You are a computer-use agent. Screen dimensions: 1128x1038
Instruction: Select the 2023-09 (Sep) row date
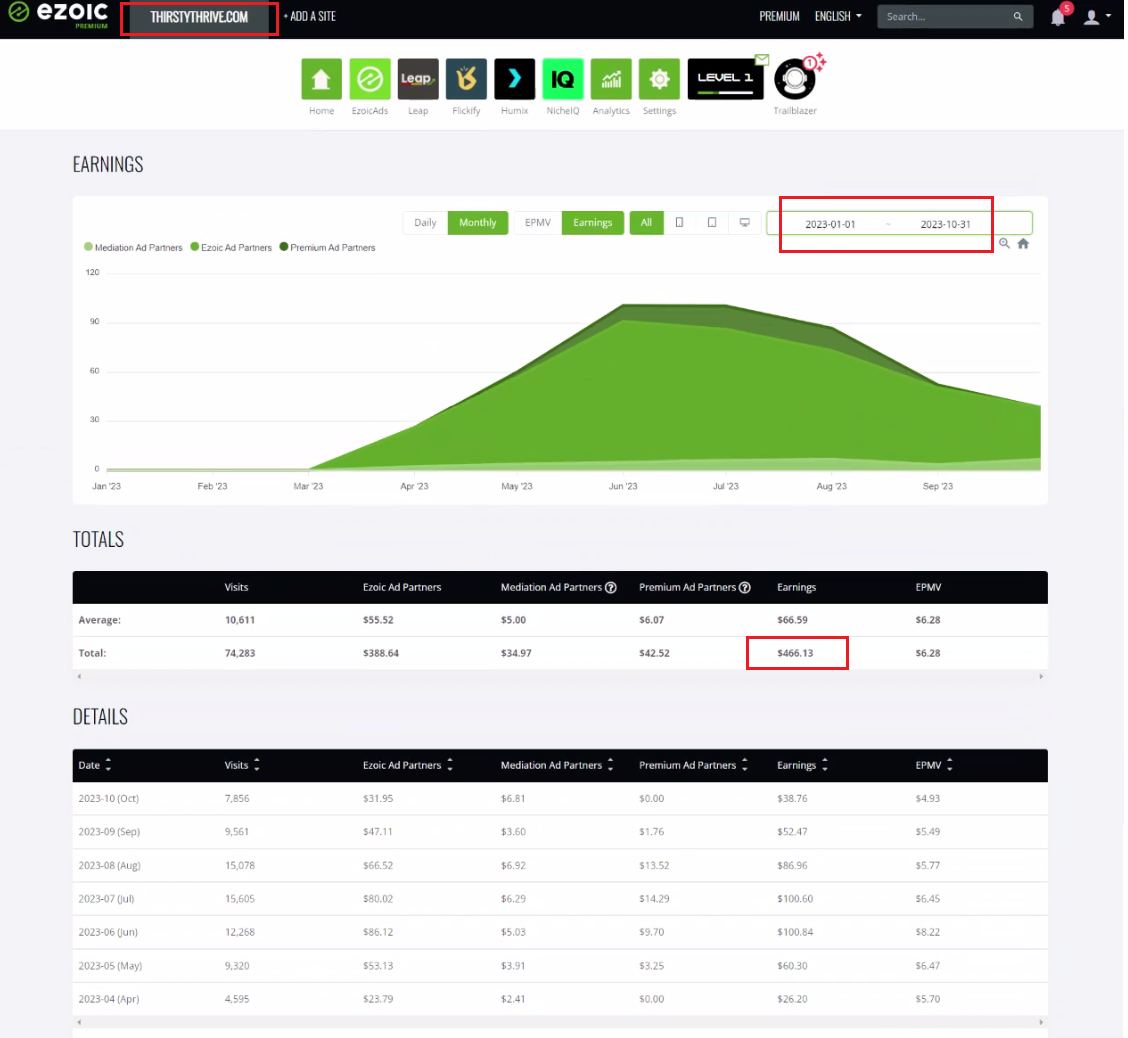pyautogui.click(x=109, y=832)
